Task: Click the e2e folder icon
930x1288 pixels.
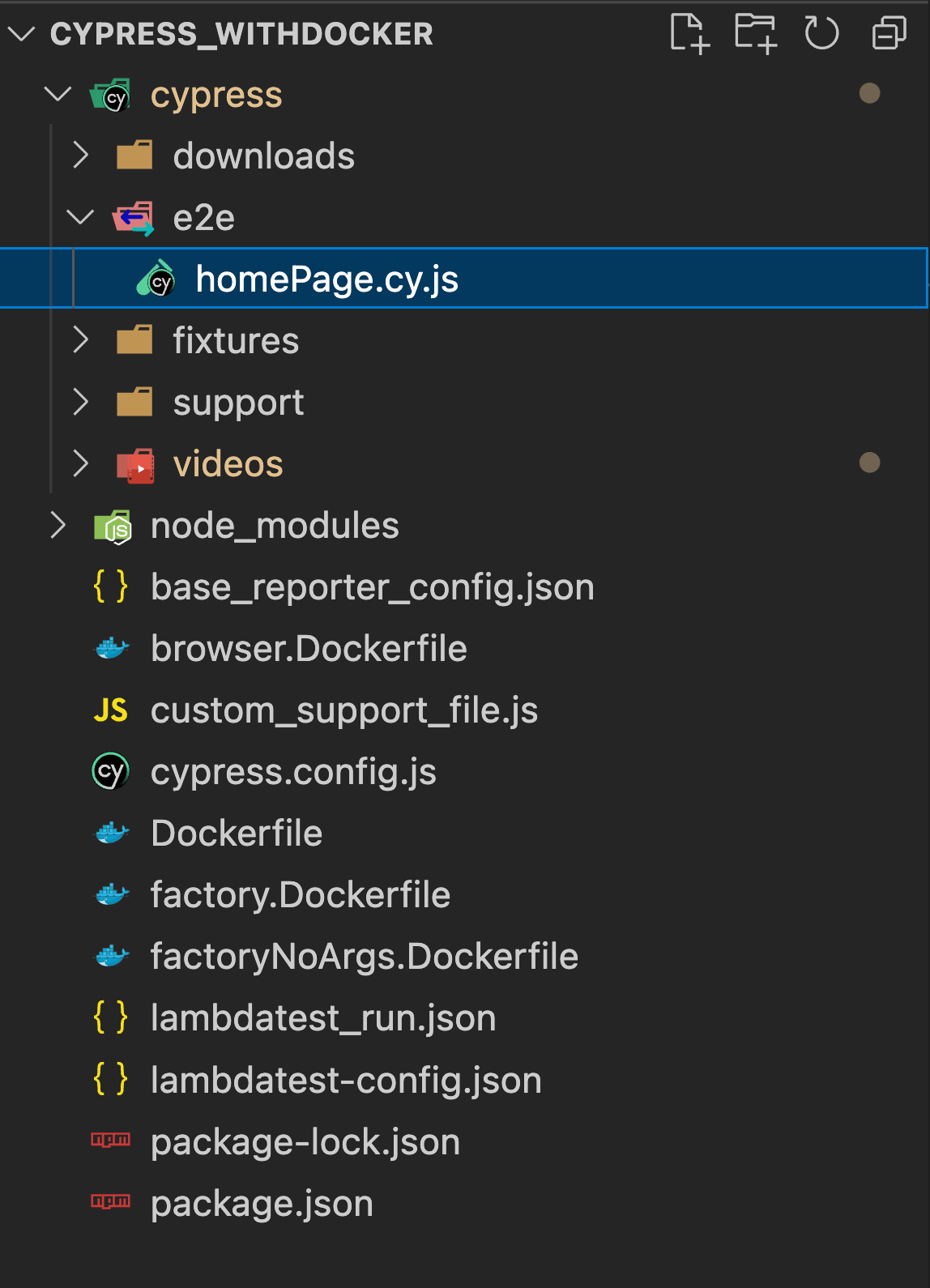Action: tap(134, 218)
